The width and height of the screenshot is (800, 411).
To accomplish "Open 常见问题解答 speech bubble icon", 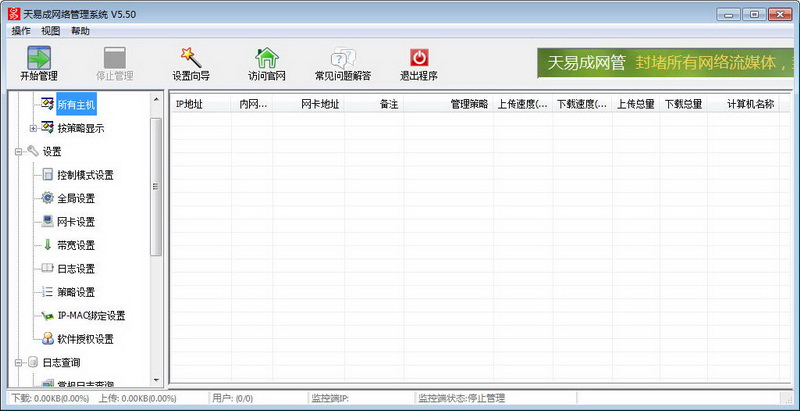I will 343,58.
